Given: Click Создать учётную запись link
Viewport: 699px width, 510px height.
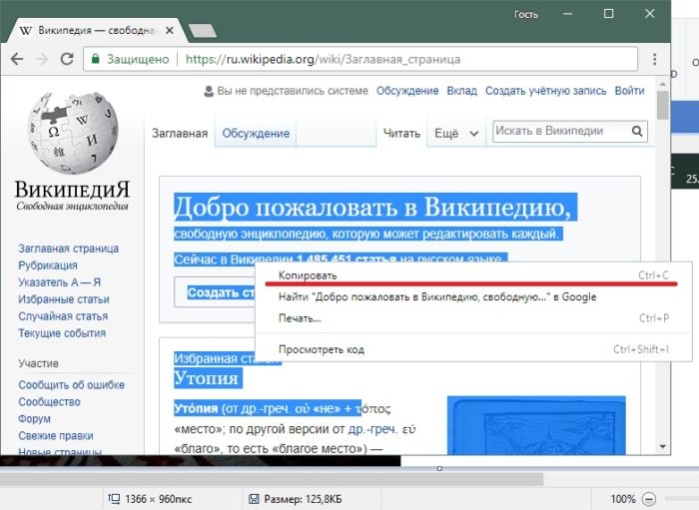Looking at the screenshot, I should [546, 91].
